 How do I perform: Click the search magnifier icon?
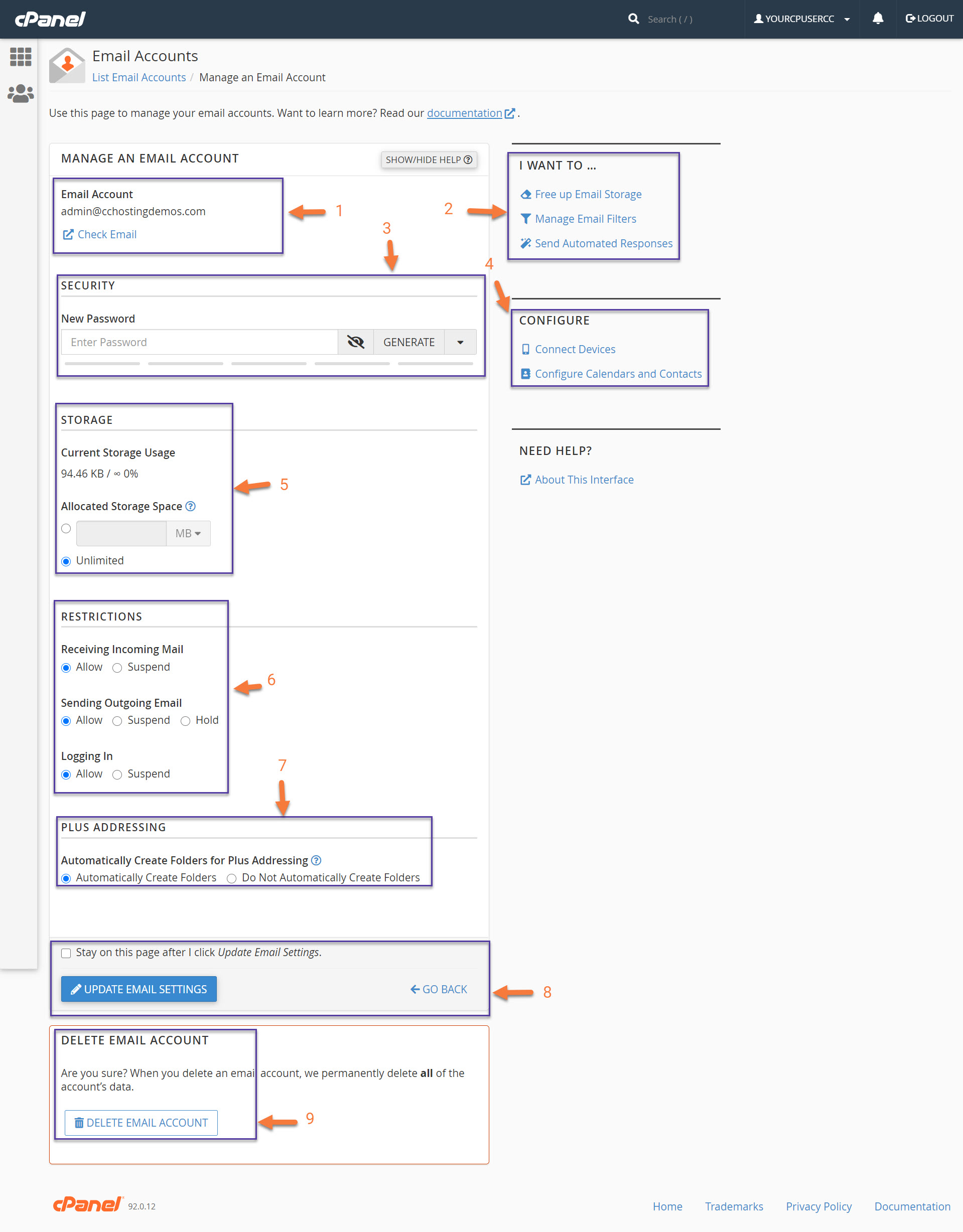pos(633,19)
